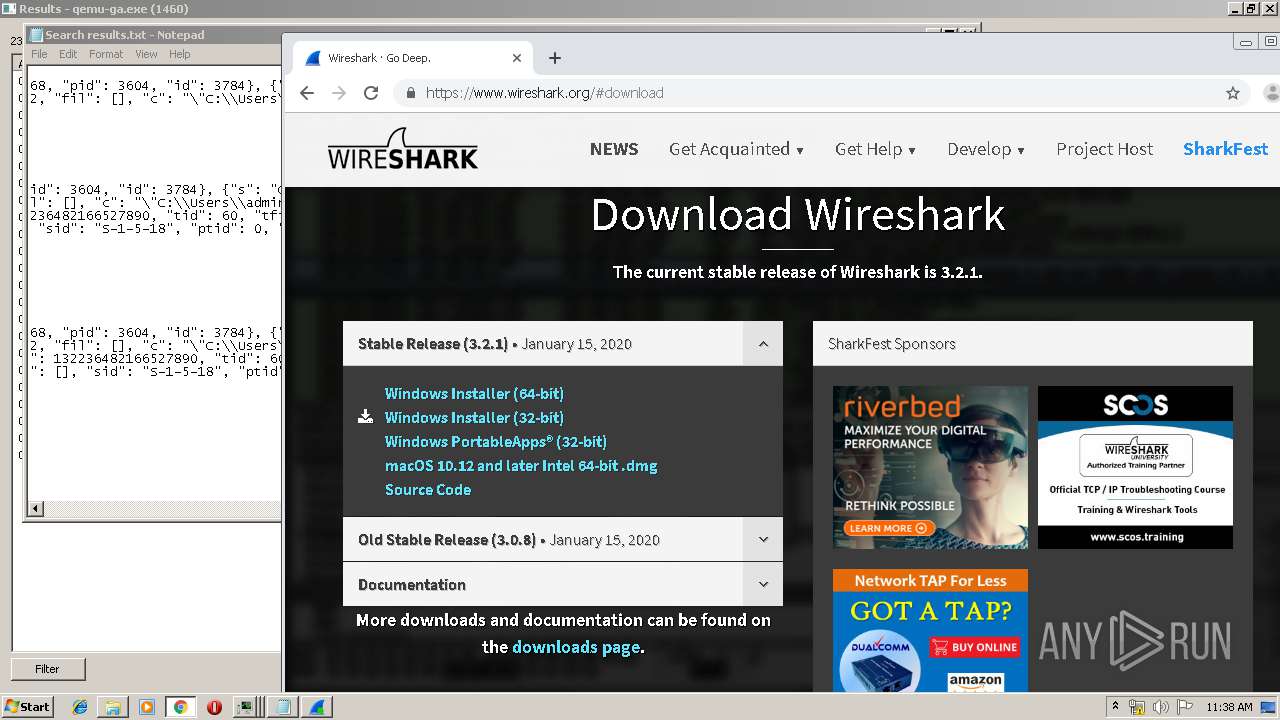Expand the Old Stable Release 3.0.8 section

coord(763,540)
